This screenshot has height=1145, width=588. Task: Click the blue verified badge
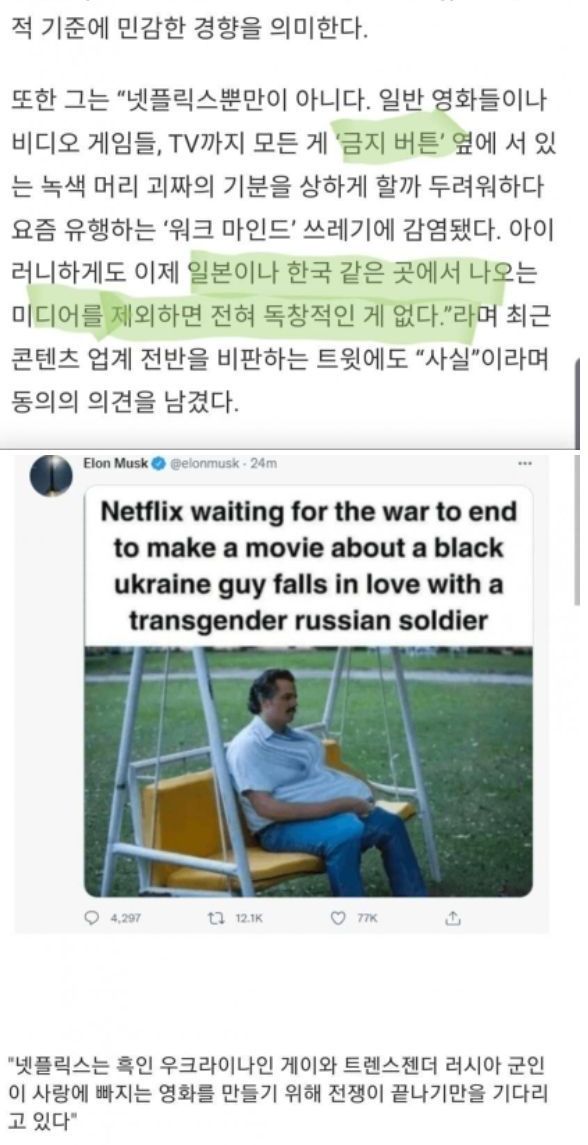(x=159, y=463)
